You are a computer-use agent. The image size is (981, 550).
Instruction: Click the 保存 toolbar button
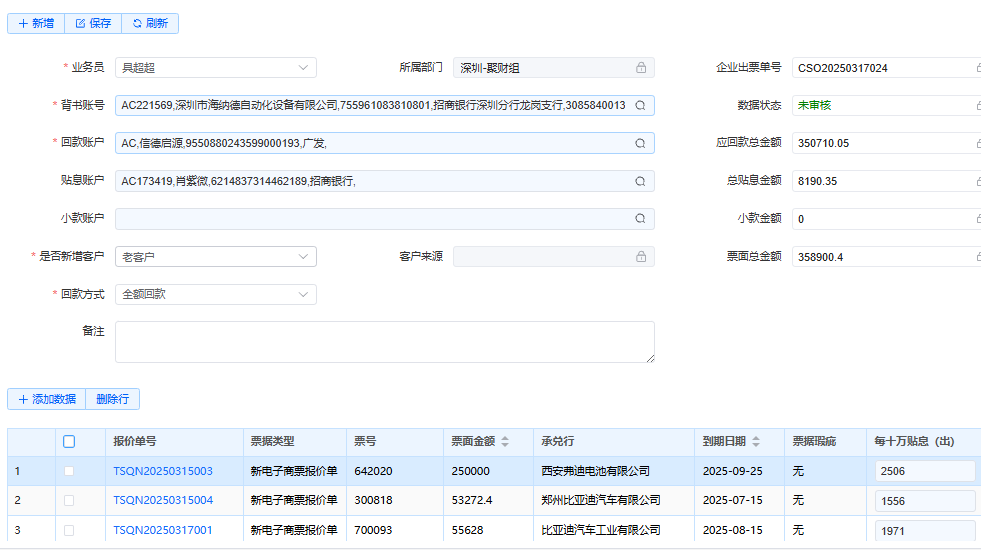92,23
